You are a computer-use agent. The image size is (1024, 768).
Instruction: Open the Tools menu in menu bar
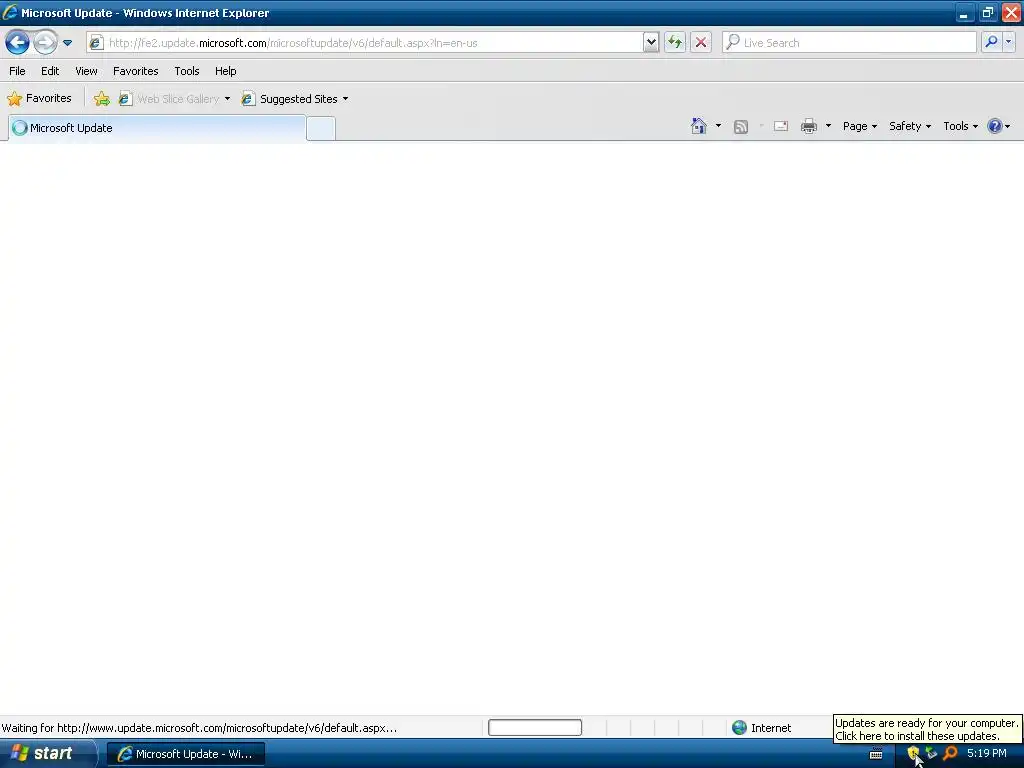[187, 71]
